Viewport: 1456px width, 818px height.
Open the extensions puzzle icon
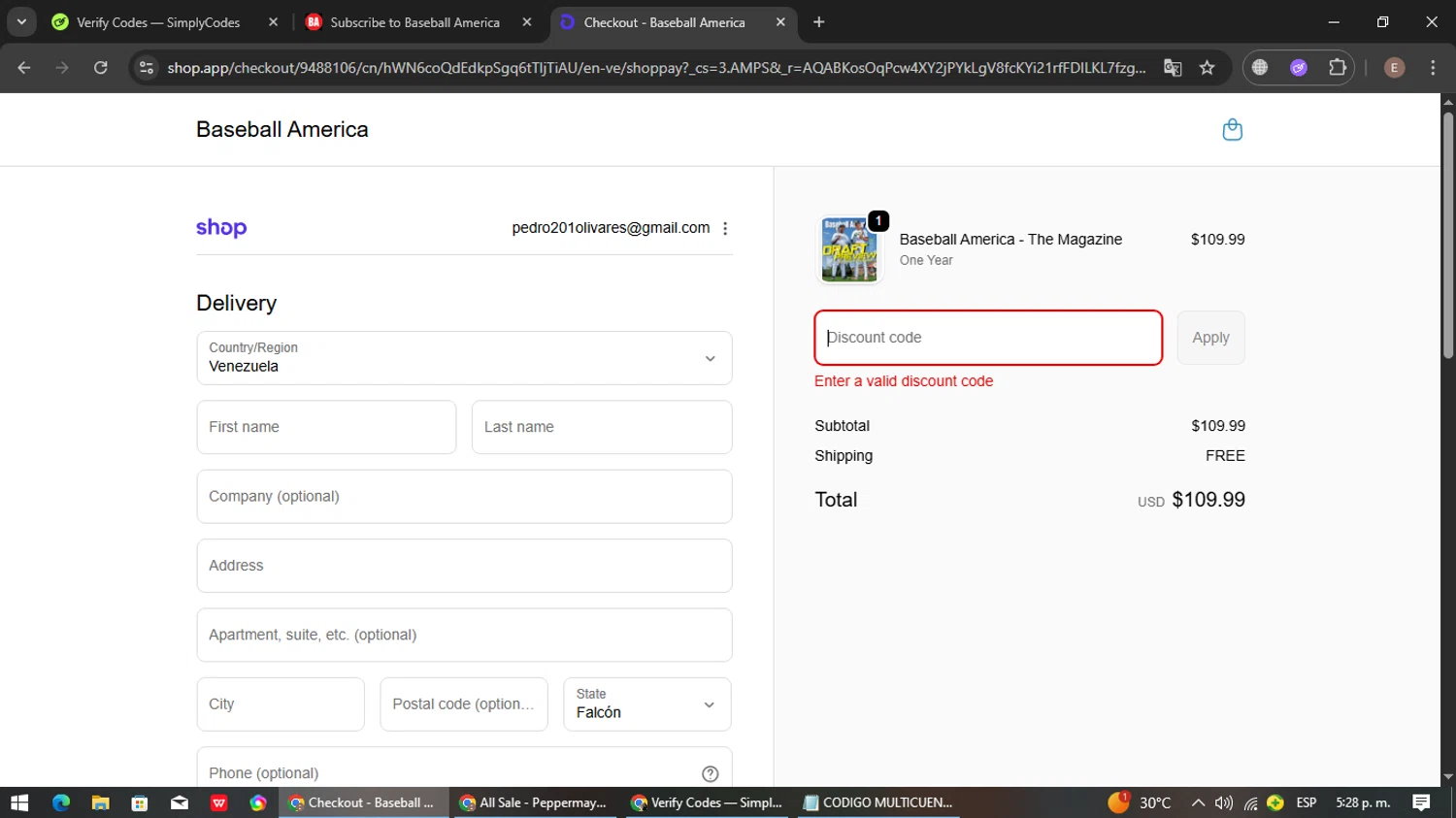pos(1338,68)
